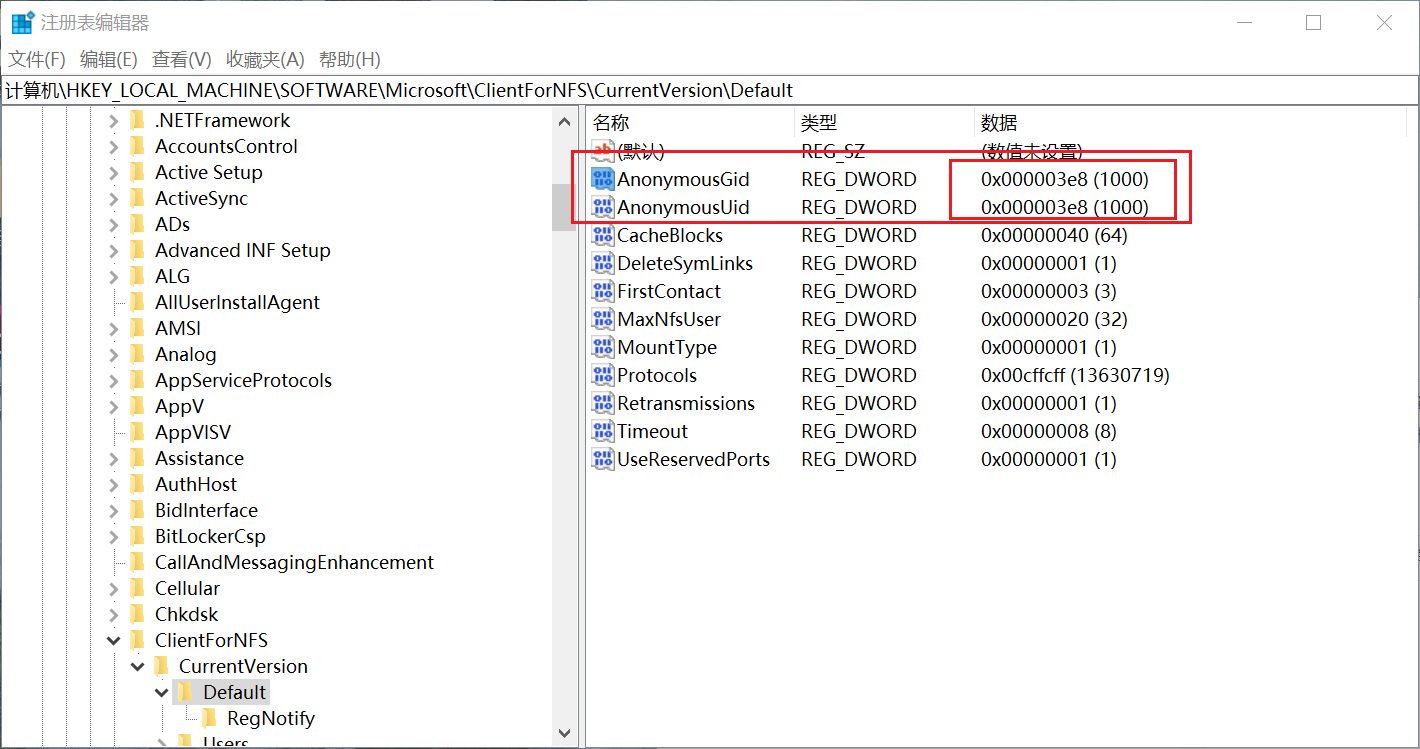Collapse the CurrentVersion subkey
Viewport: 1420px width, 749px height.
pyautogui.click(x=137, y=667)
